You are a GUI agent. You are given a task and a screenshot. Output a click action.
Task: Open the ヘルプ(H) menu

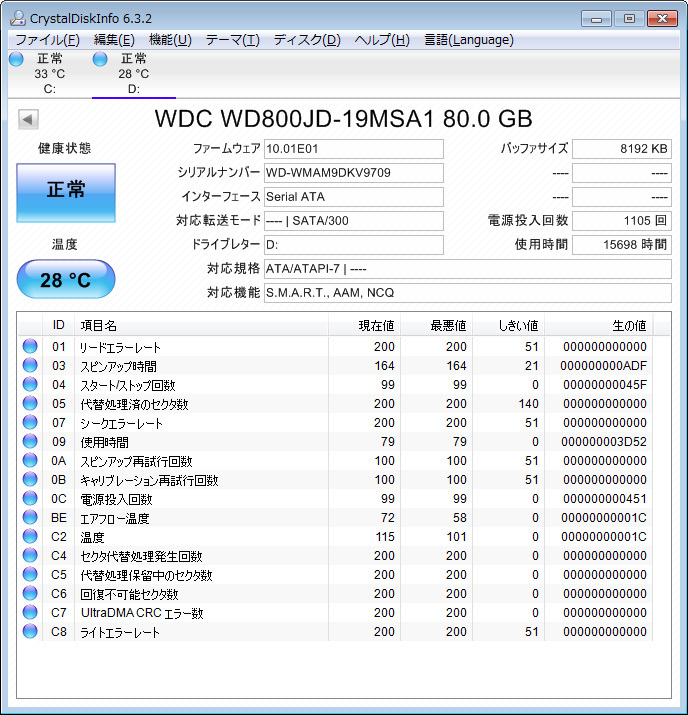click(x=382, y=40)
